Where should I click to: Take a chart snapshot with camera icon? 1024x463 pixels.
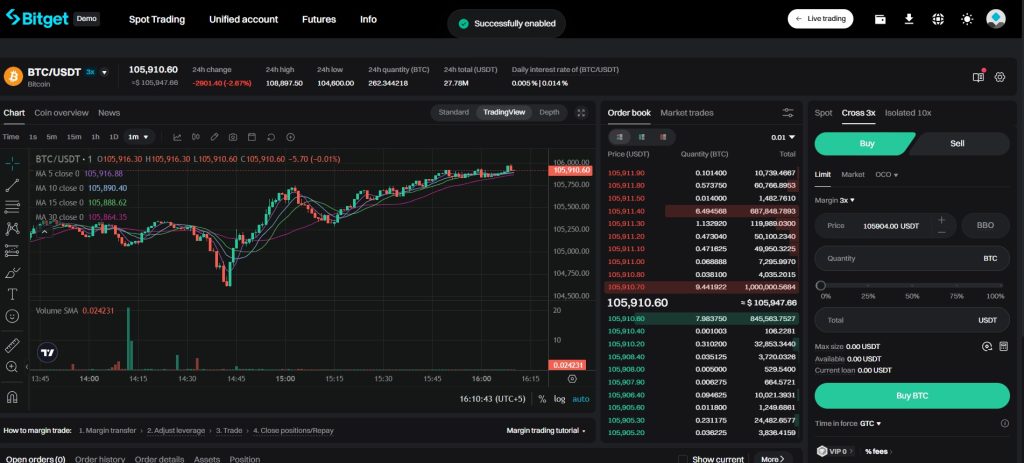(x=233, y=137)
